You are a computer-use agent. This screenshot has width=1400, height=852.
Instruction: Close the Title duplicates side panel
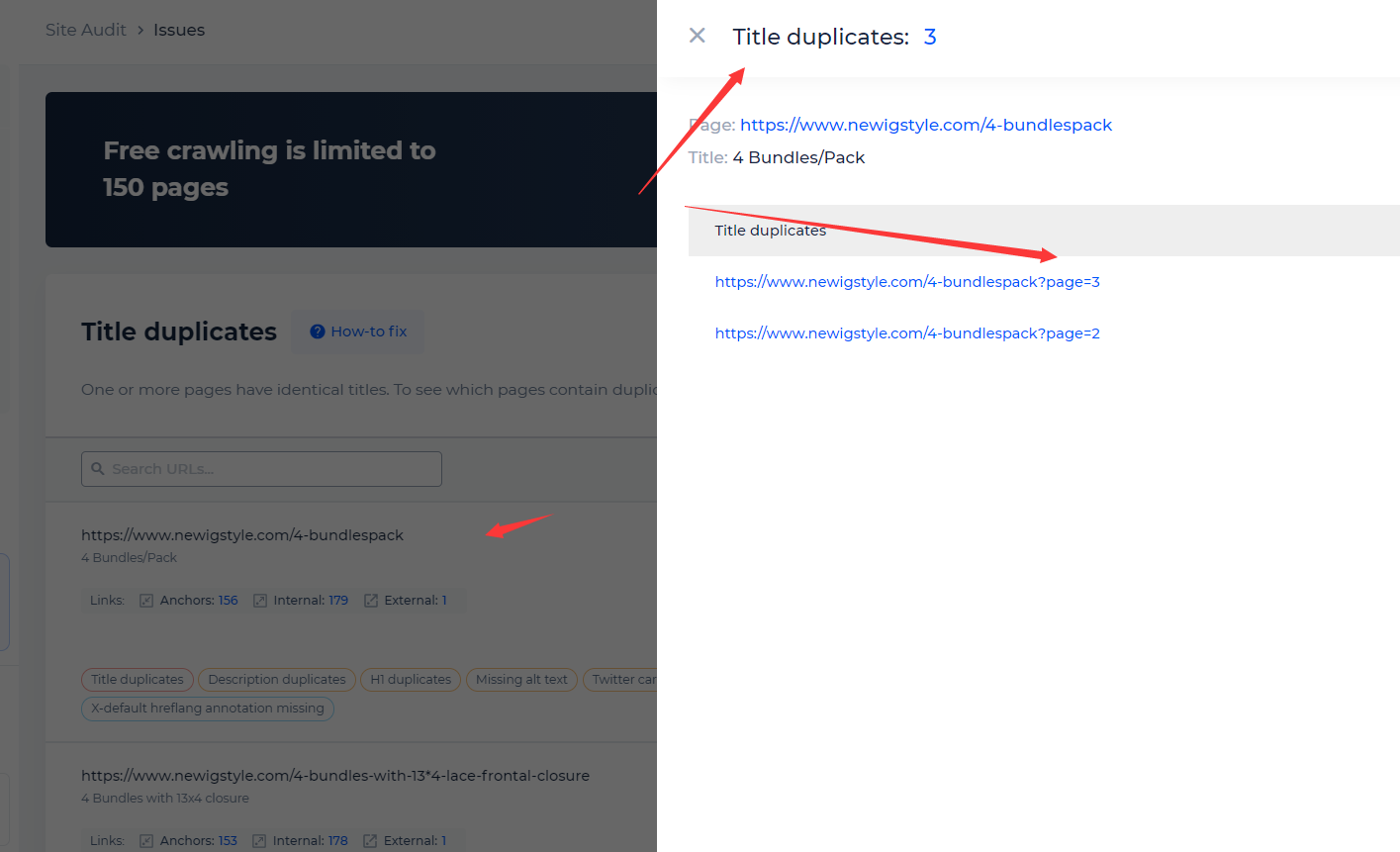698,36
